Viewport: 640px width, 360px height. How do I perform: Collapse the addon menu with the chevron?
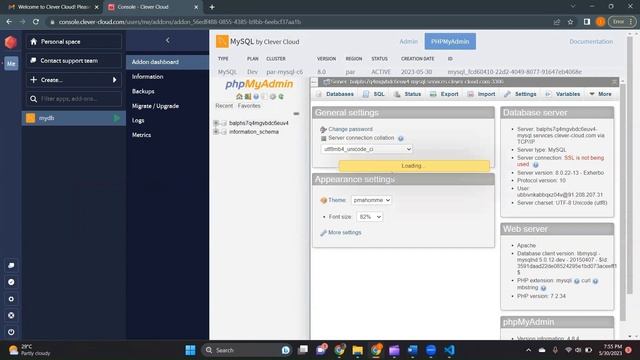pos(168,40)
